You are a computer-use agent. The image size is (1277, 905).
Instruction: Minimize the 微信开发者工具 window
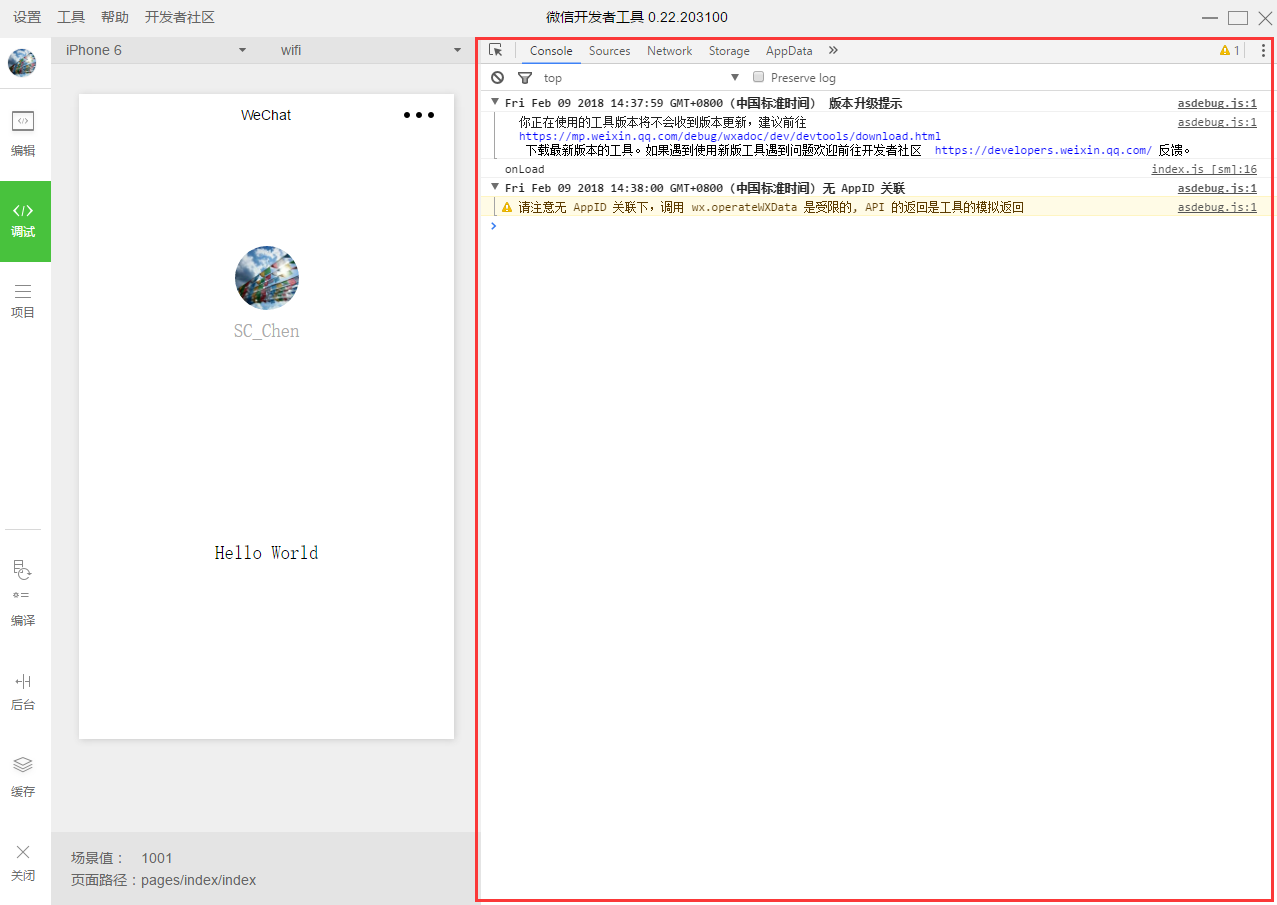[x=1210, y=17]
